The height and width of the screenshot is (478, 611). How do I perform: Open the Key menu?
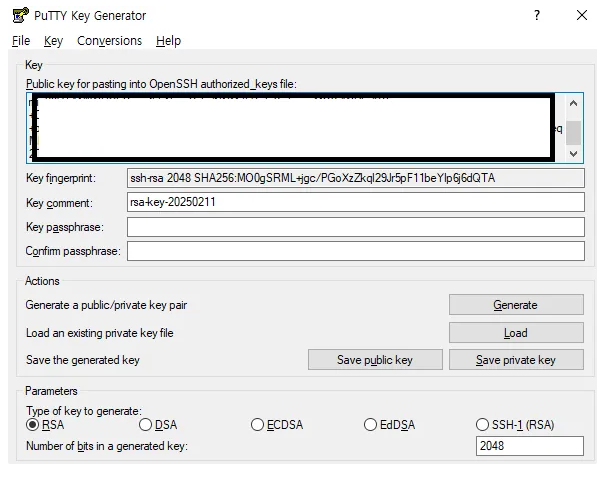point(53,41)
